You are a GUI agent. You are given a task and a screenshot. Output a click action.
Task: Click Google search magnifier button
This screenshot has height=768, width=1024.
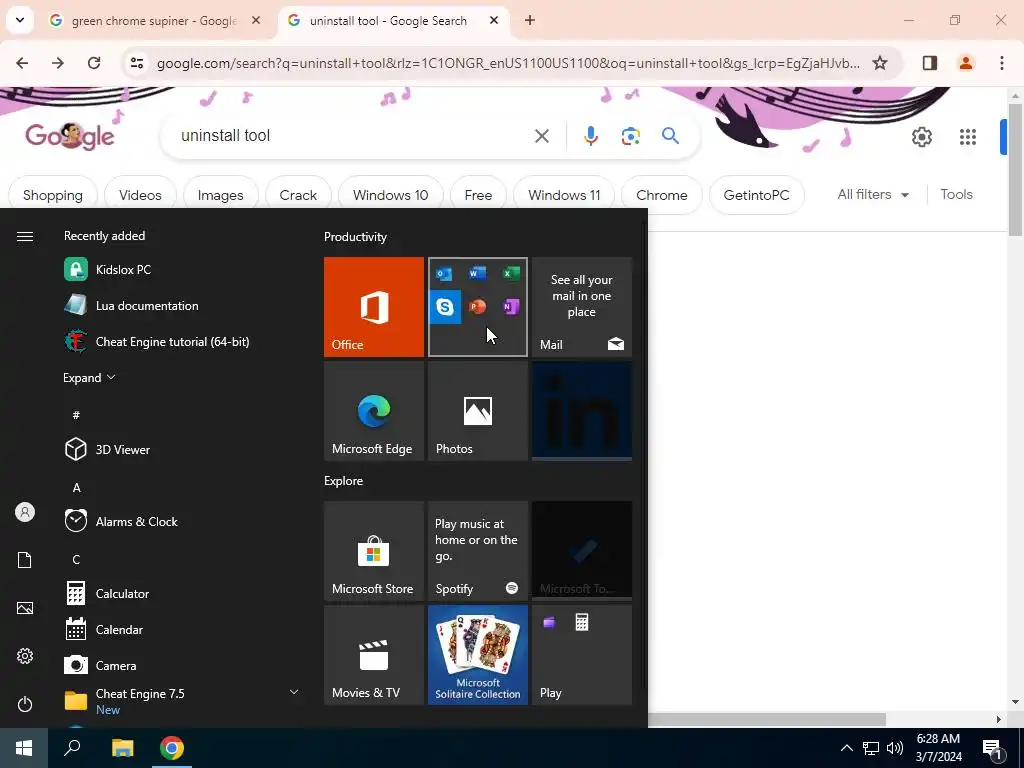(670, 136)
